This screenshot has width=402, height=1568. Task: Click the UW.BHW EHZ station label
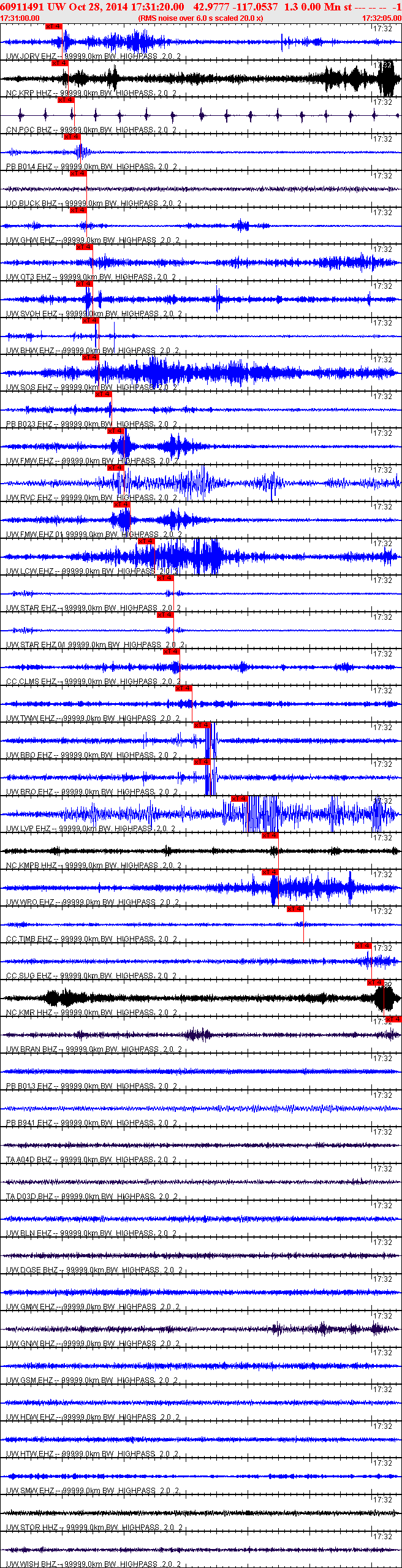(31, 351)
